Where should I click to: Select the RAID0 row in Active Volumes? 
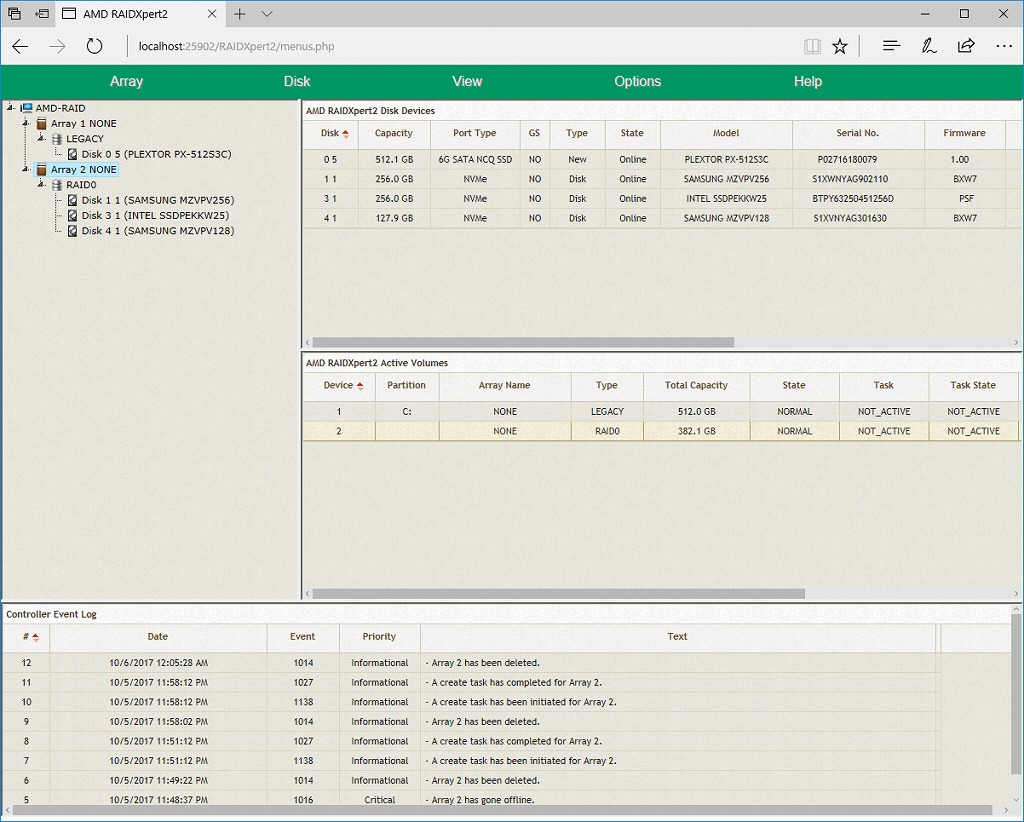pos(606,431)
